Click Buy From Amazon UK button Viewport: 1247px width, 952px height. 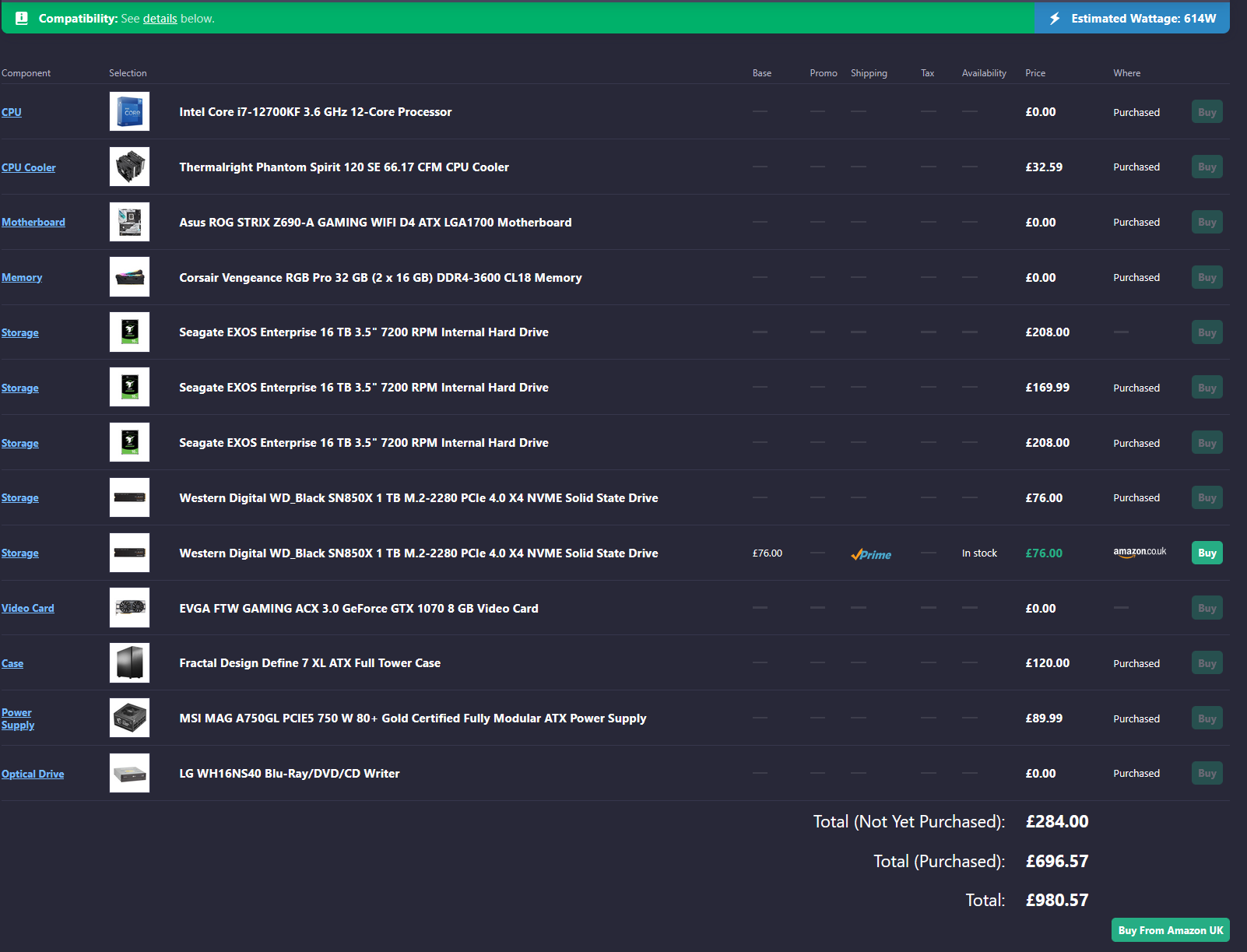(1171, 930)
